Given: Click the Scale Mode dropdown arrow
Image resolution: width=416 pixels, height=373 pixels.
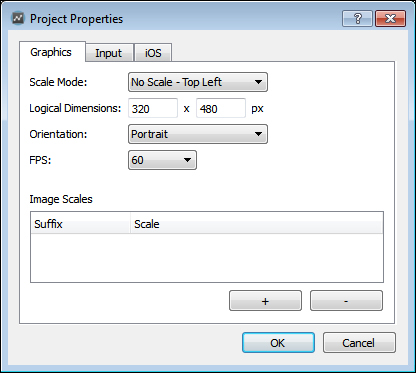Looking at the screenshot, I should tap(258, 82).
